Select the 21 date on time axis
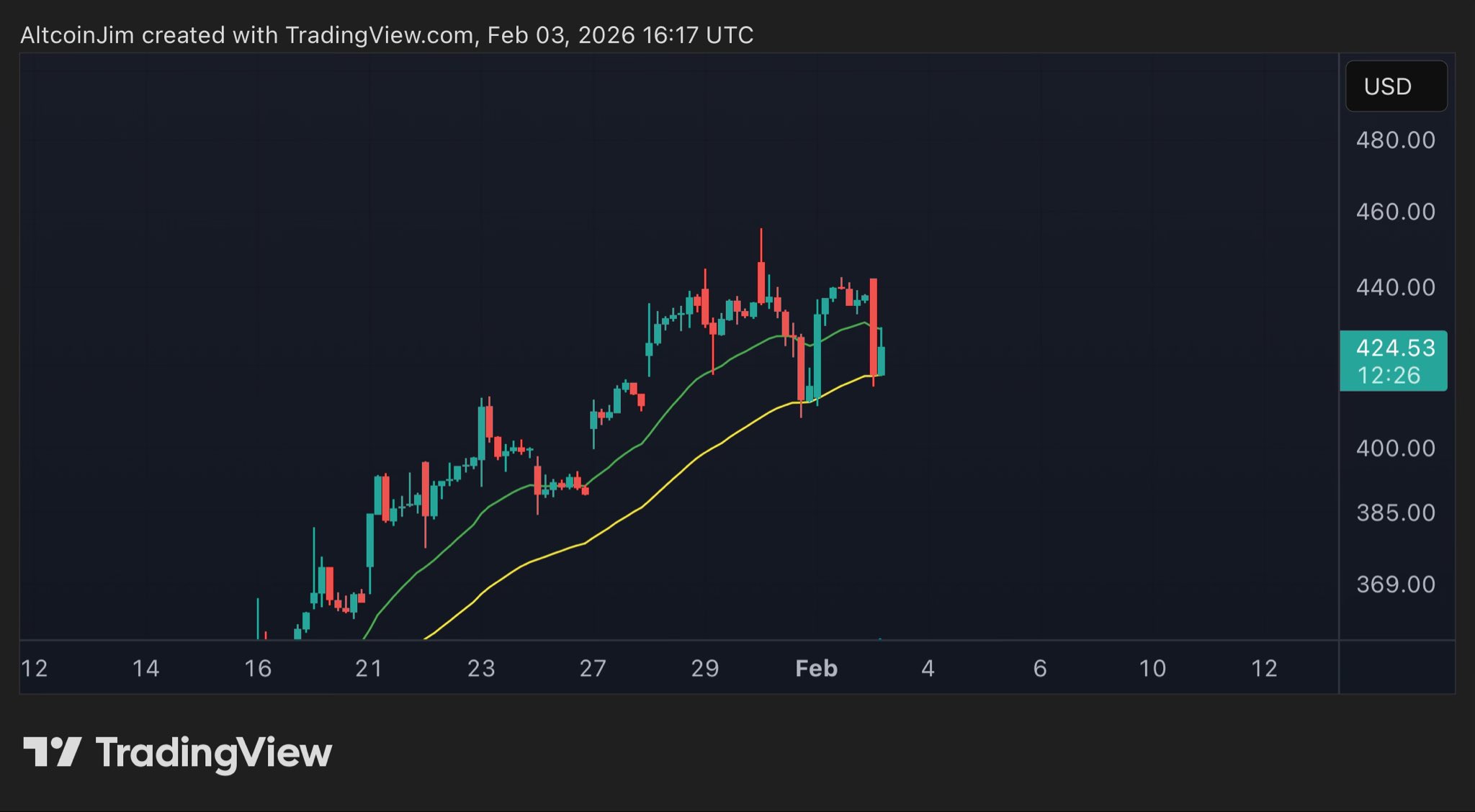Viewport: 1475px width, 812px height. tap(369, 669)
